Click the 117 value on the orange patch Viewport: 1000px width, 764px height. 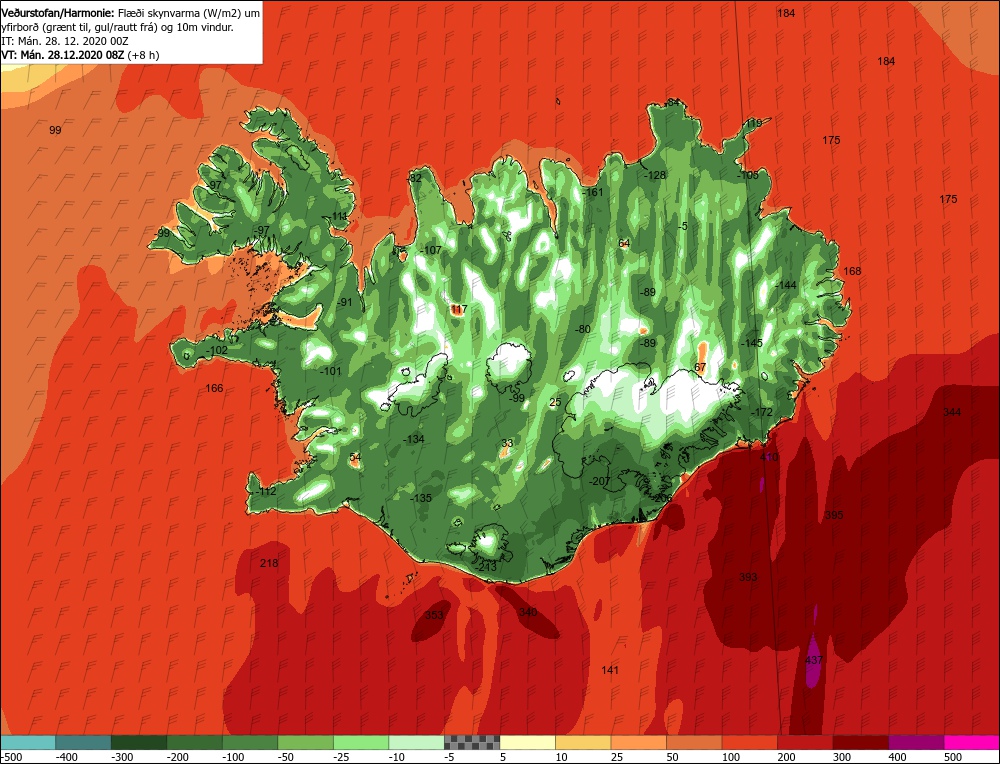(x=459, y=309)
